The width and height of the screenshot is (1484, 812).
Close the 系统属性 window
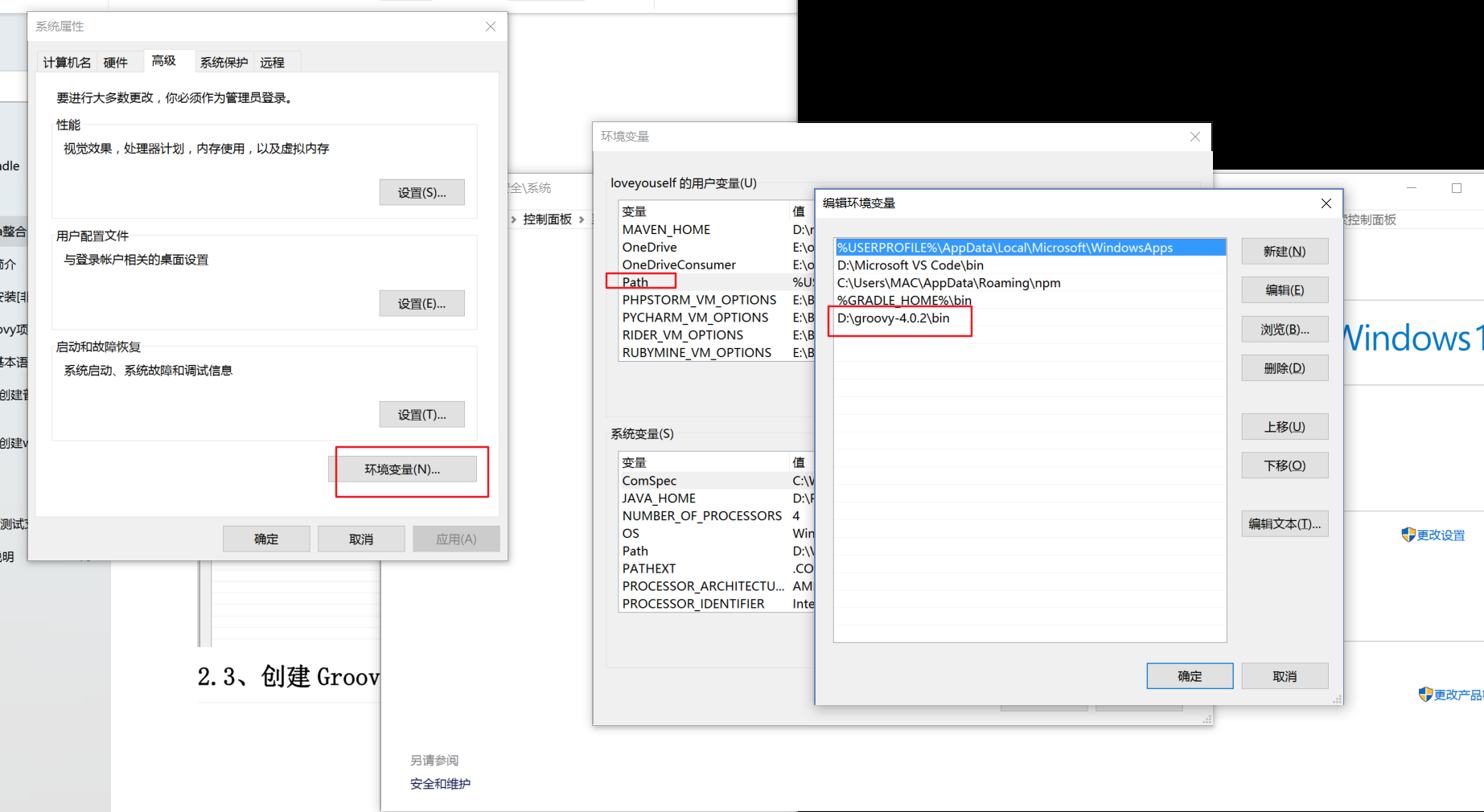[x=491, y=27]
